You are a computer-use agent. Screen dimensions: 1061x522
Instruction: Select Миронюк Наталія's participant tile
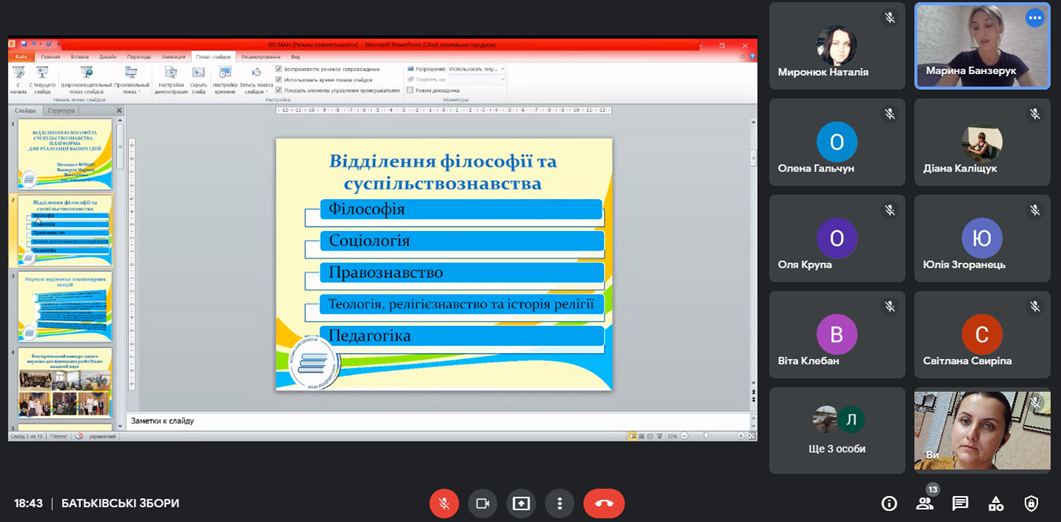tap(837, 46)
